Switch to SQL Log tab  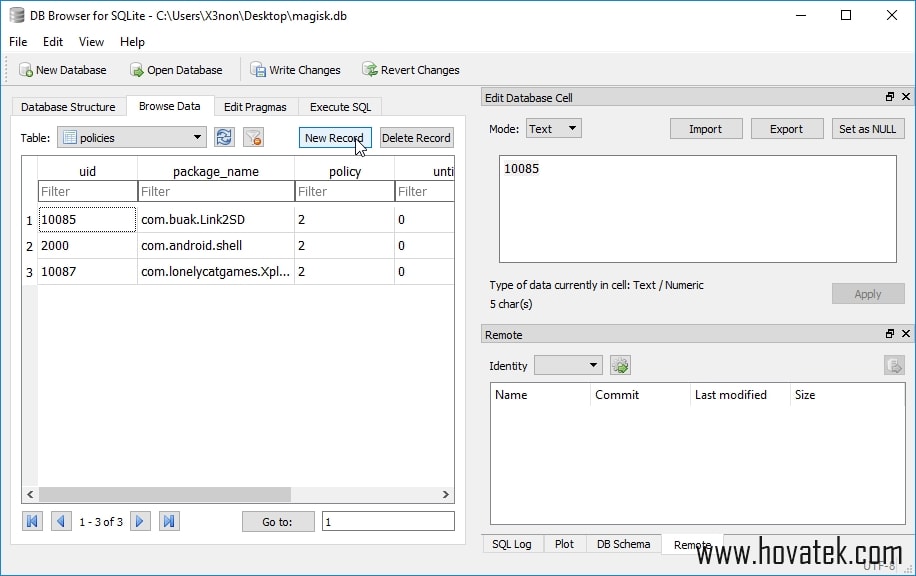coord(512,544)
